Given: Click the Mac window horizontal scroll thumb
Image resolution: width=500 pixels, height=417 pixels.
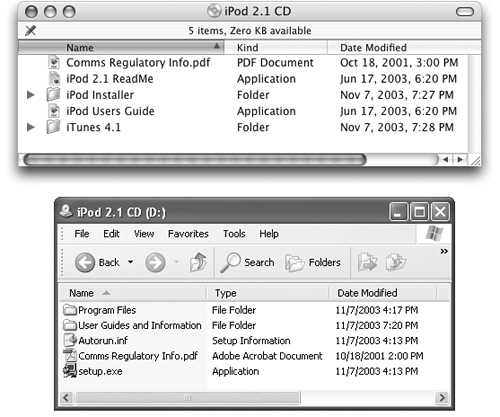Looking at the screenshot, I should pyautogui.click(x=195, y=160).
